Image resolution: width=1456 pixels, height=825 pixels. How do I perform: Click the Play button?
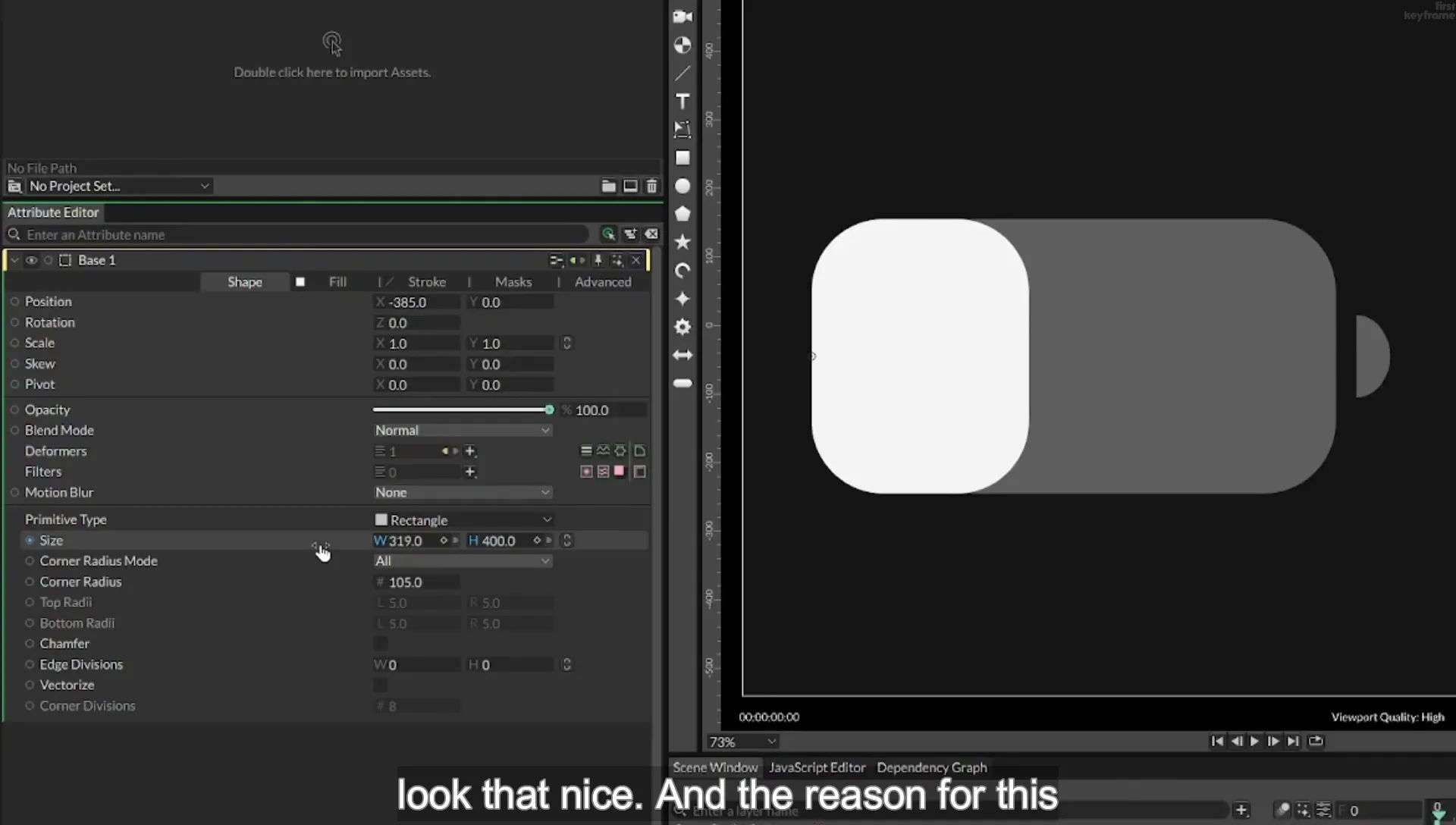point(1254,741)
